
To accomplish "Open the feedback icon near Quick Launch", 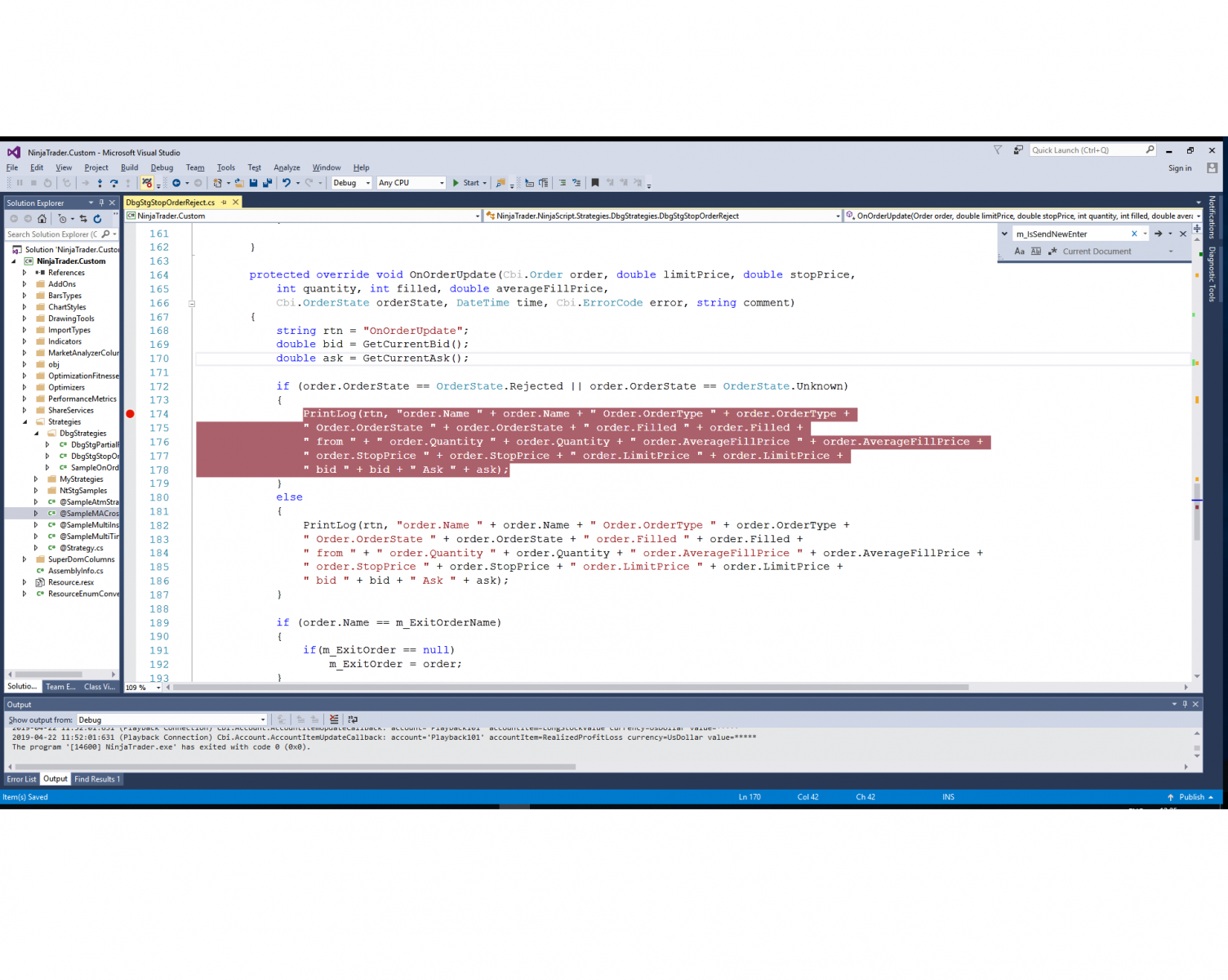I will [x=1018, y=150].
